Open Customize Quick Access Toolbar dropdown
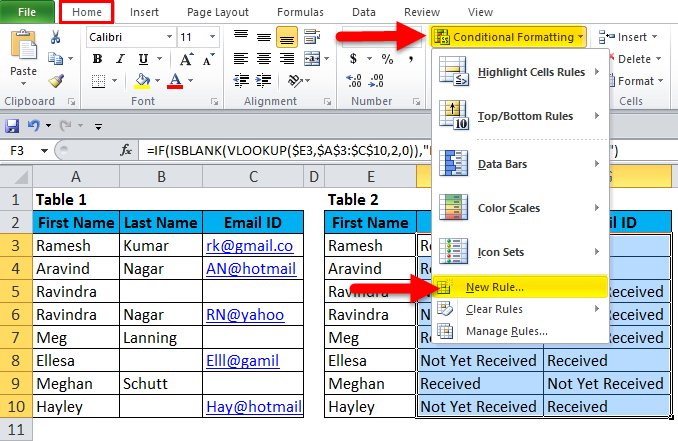 point(99,127)
